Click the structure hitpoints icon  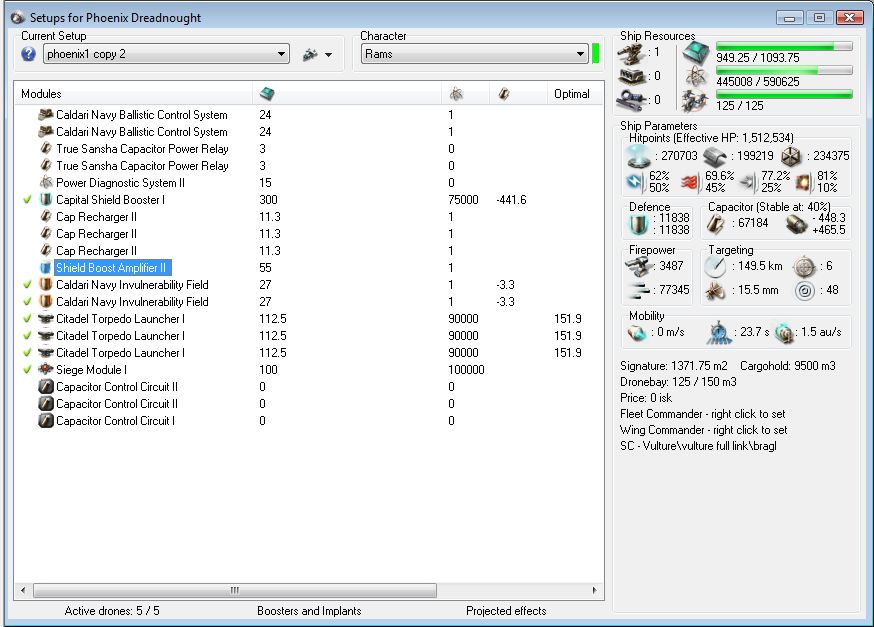pyautogui.click(x=791, y=157)
